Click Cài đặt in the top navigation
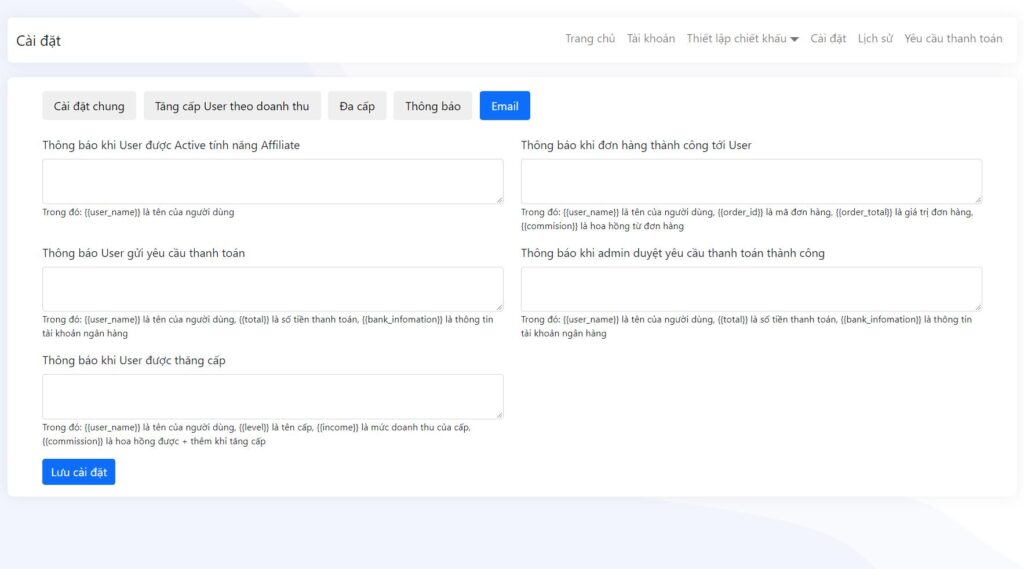This screenshot has width=1024, height=569. (828, 39)
